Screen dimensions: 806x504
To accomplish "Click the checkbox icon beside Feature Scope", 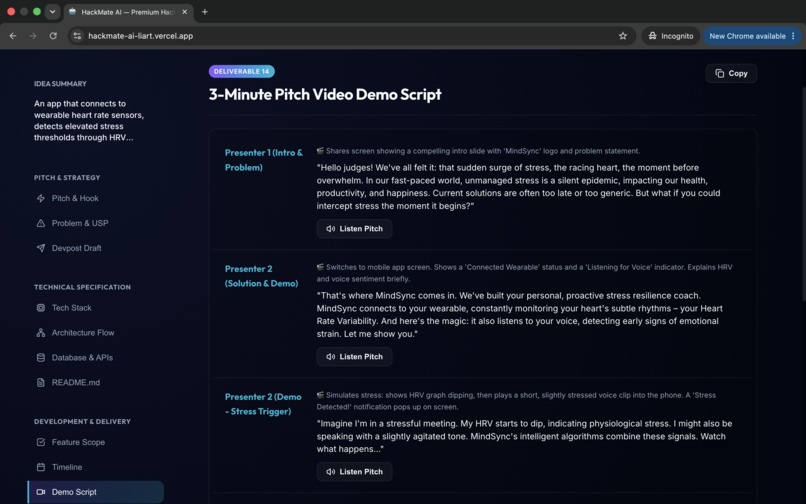I will tap(41, 442).
